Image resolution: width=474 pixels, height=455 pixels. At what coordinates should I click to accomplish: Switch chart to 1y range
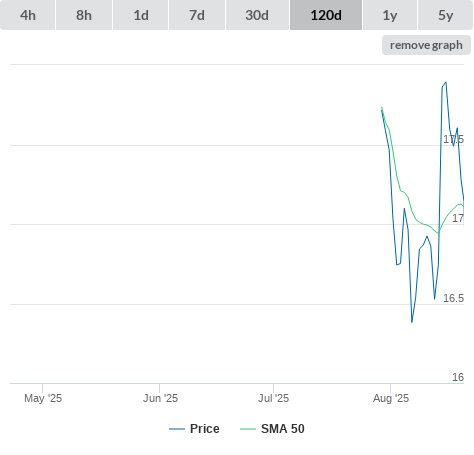pos(390,15)
